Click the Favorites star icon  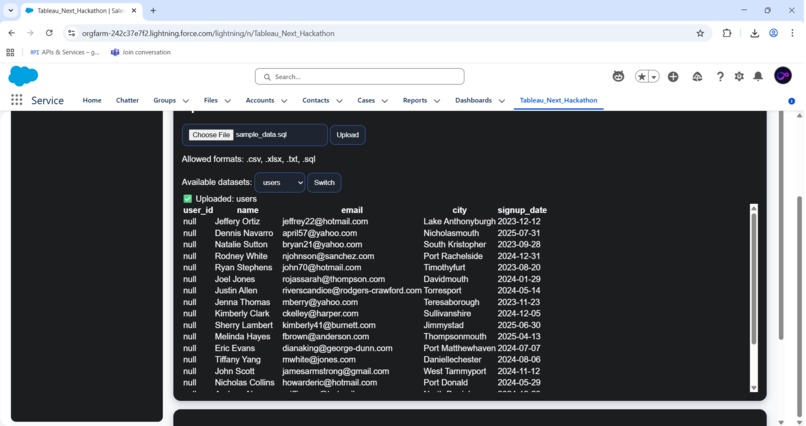[x=642, y=77]
